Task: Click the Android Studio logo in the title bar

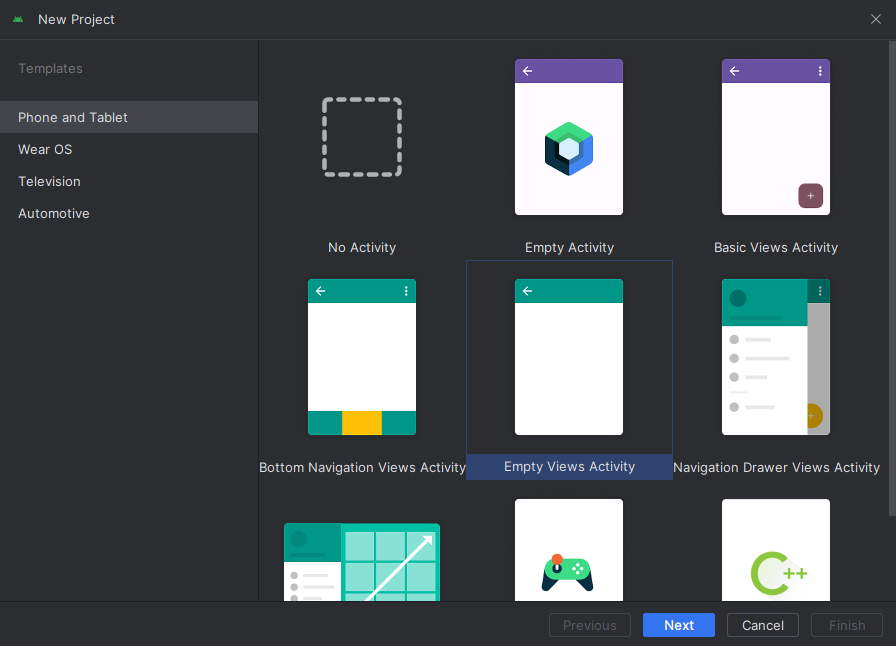Action: pos(18,18)
